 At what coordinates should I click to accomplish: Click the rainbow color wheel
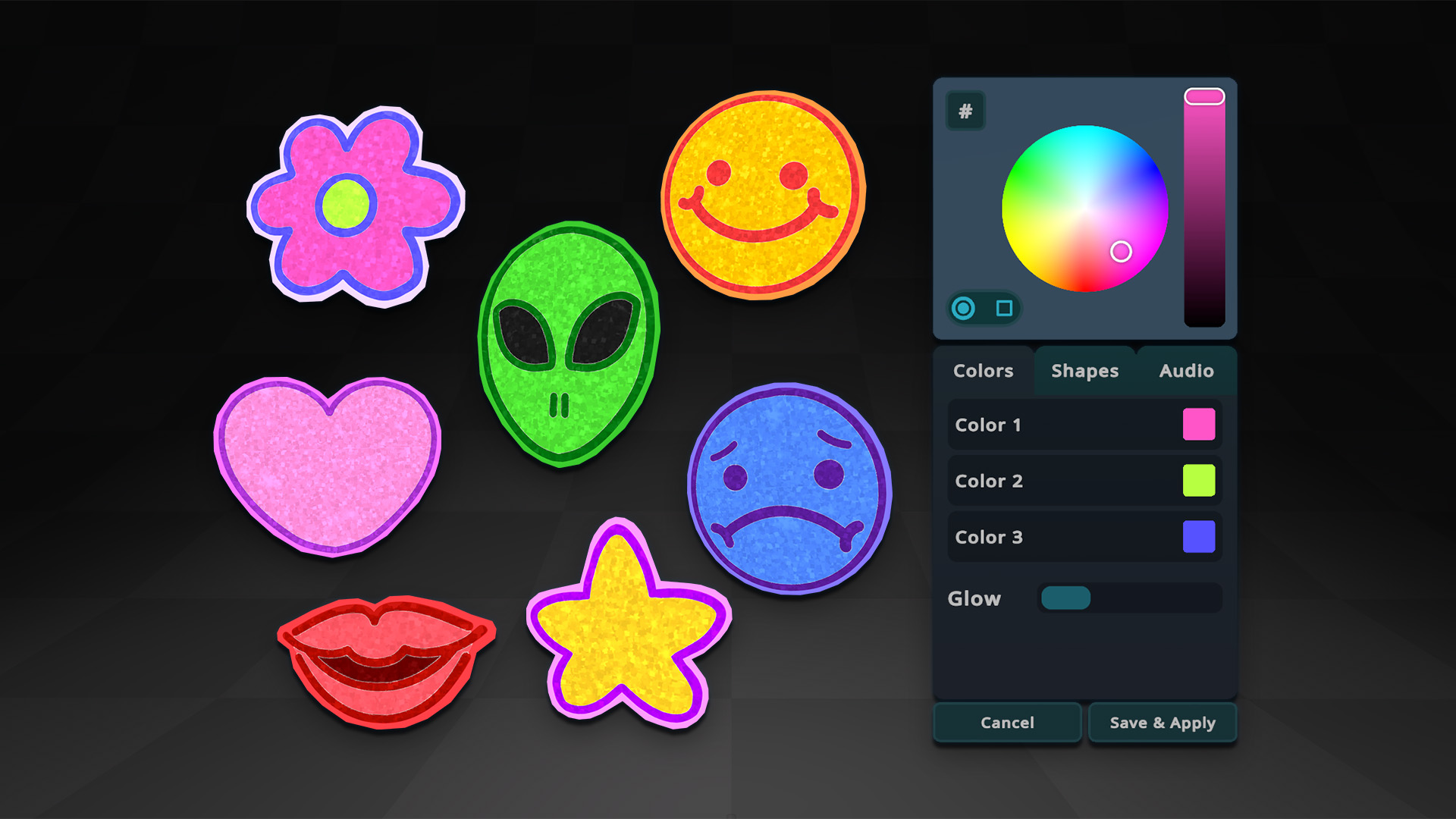pos(1084,209)
